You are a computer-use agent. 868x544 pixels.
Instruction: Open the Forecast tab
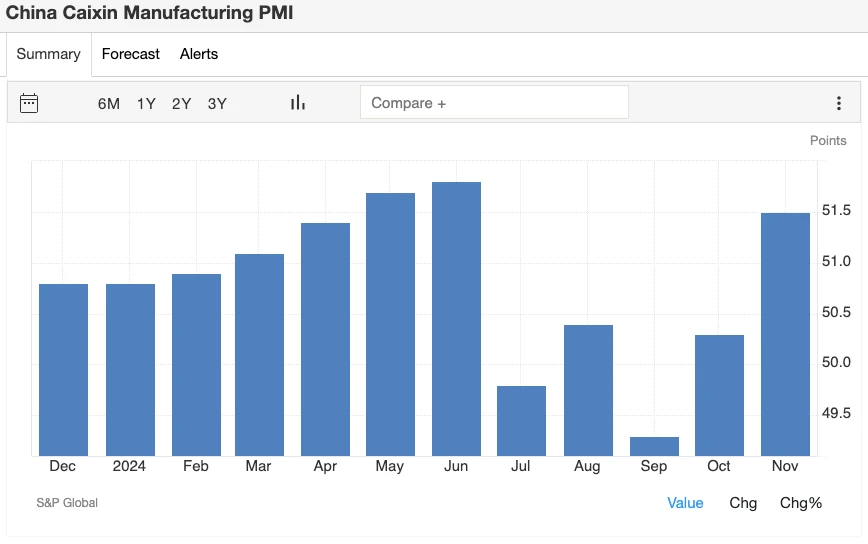[x=131, y=54]
